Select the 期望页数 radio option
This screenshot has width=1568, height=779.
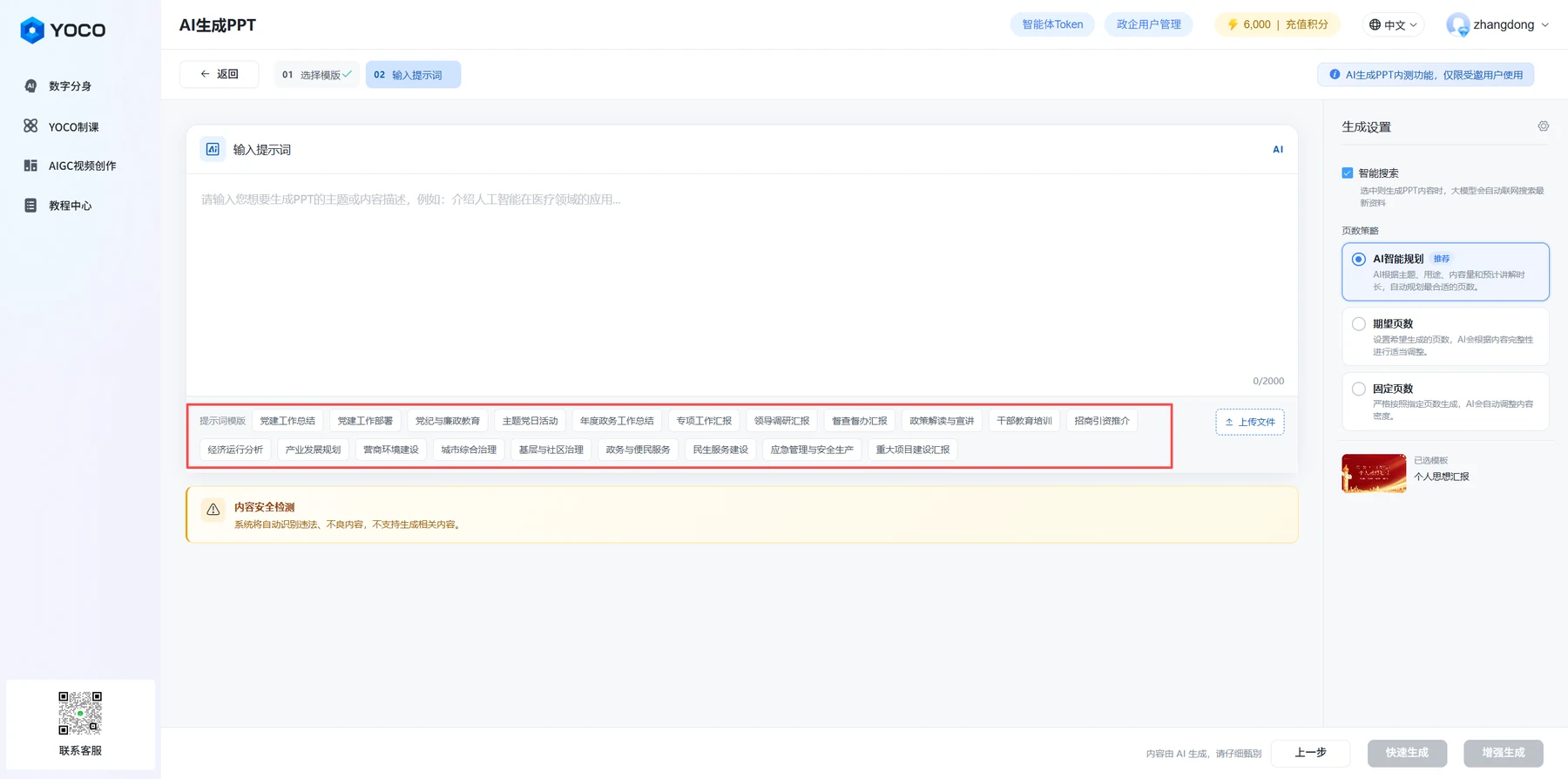pyautogui.click(x=1358, y=324)
